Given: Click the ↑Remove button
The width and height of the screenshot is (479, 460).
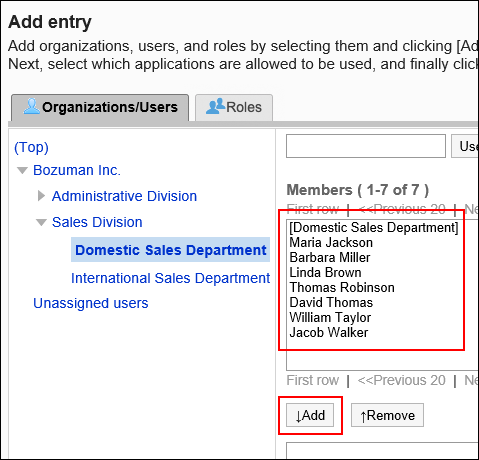Looking at the screenshot, I should [387, 415].
